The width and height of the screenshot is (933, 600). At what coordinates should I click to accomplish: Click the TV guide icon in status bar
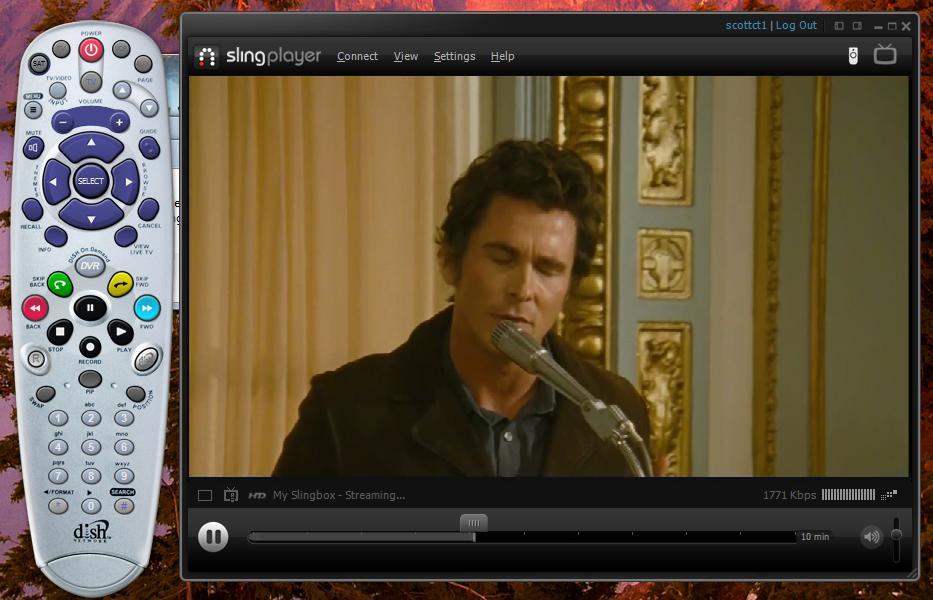[x=231, y=495]
